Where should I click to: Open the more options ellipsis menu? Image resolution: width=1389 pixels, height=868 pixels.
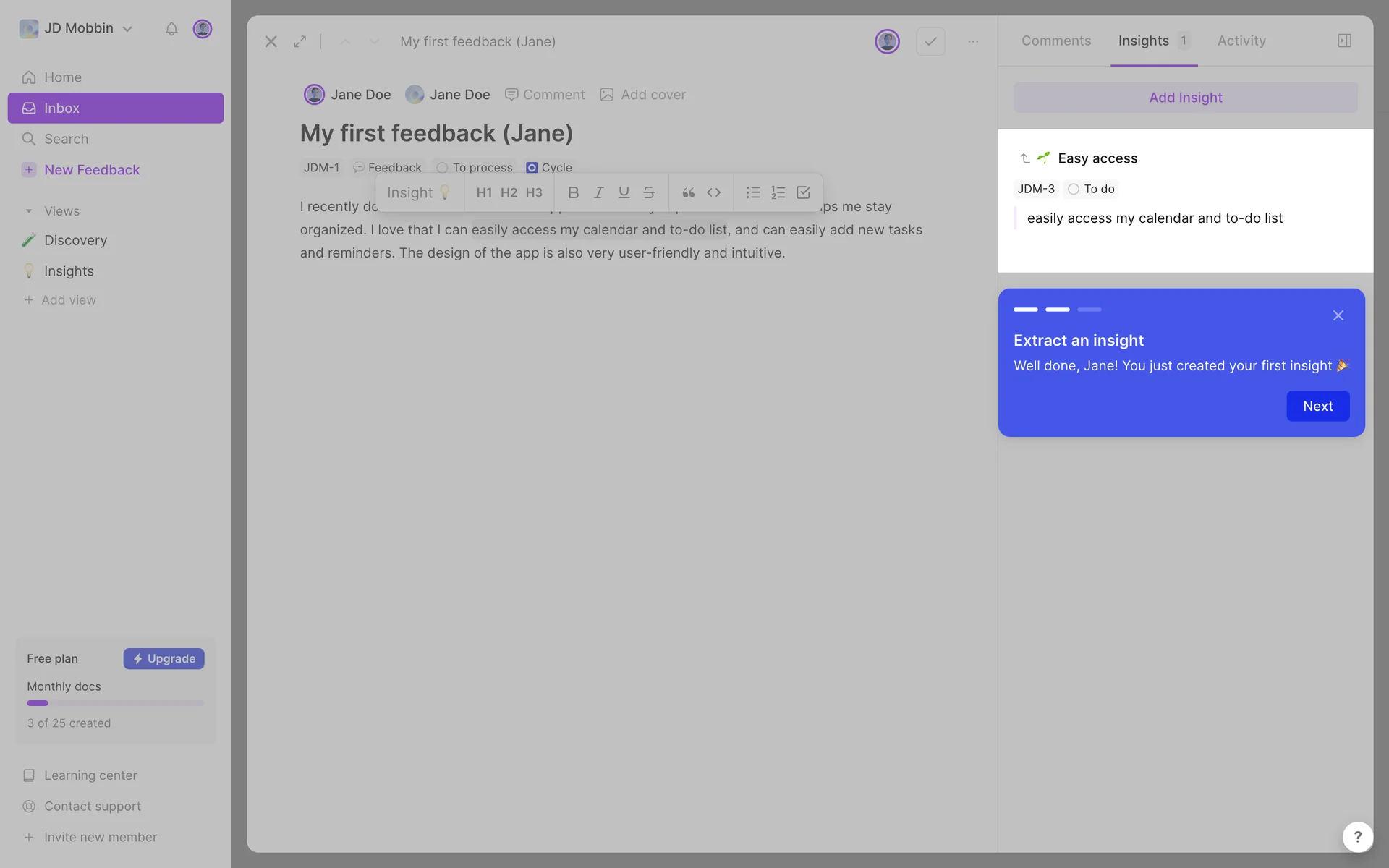pos(973,42)
